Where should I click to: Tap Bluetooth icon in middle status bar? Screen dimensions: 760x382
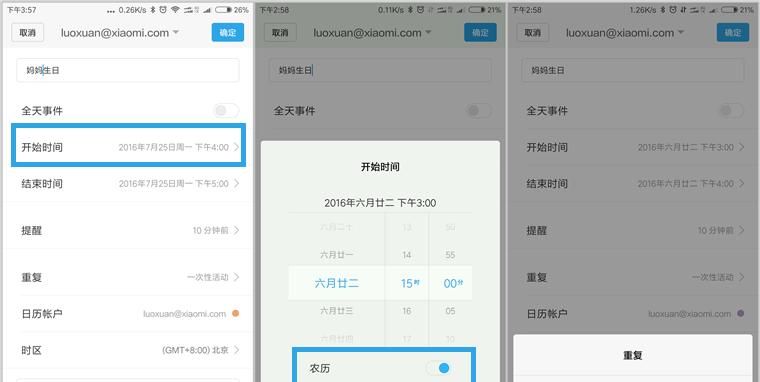click(x=410, y=10)
